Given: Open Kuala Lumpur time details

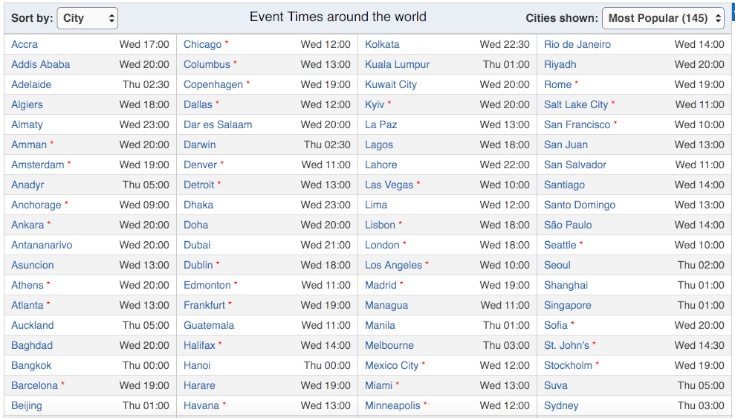Looking at the screenshot, I should point(397,65).
